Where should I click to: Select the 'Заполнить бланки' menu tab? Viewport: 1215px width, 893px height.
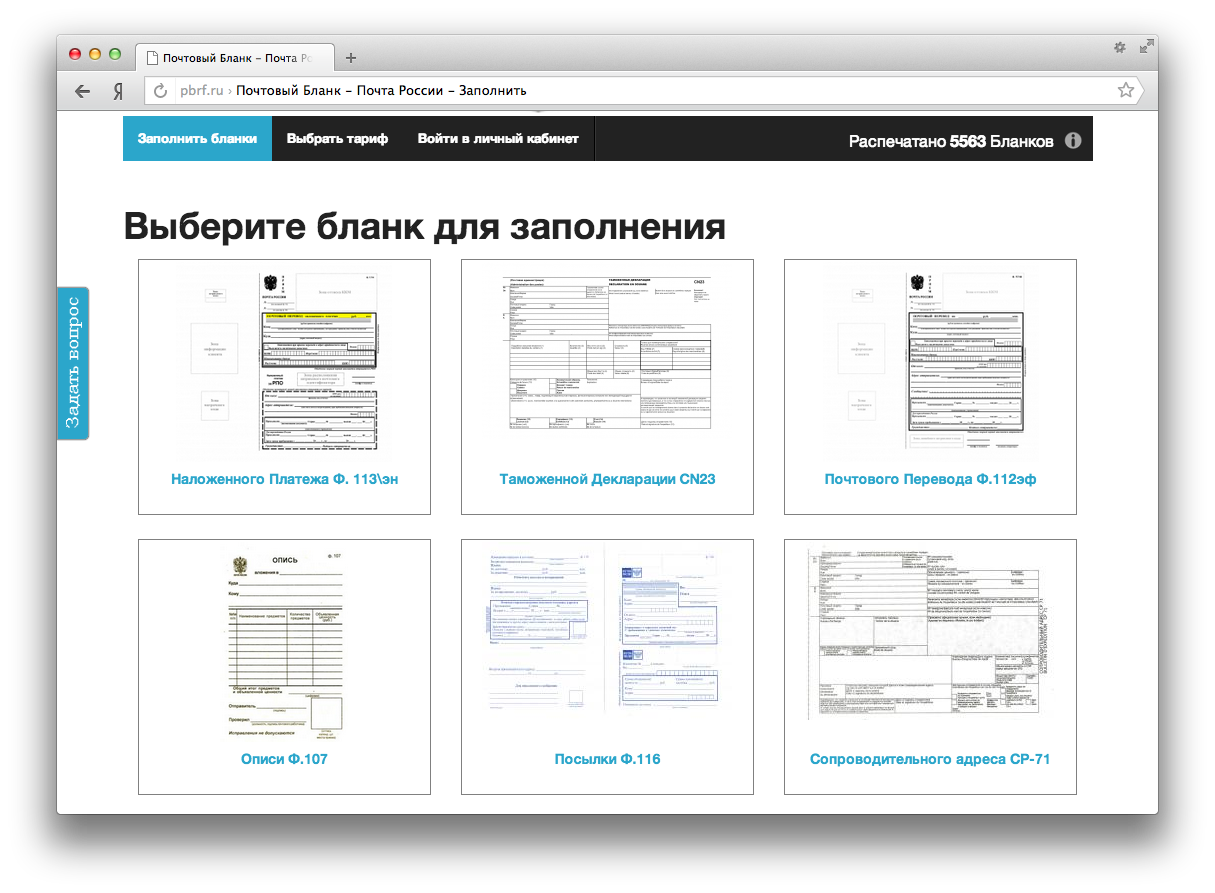[x=197, y=139]
